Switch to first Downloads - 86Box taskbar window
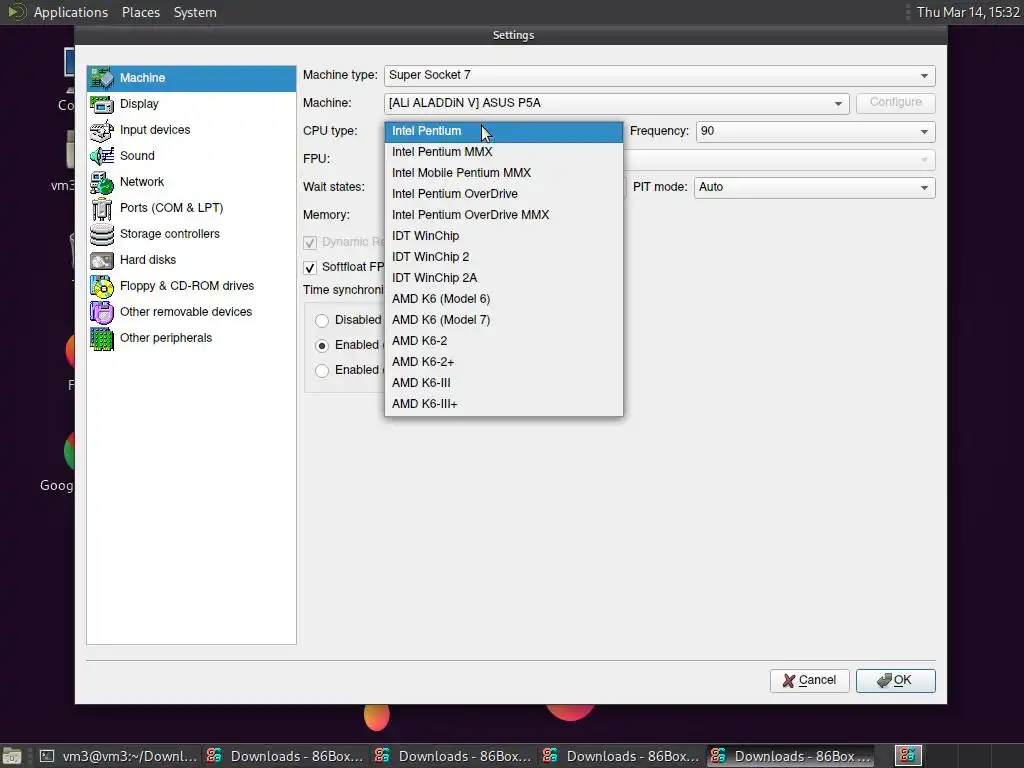The width and height of the screenshot is (1024, 768). pyautogui.click(x=285, y=756)
